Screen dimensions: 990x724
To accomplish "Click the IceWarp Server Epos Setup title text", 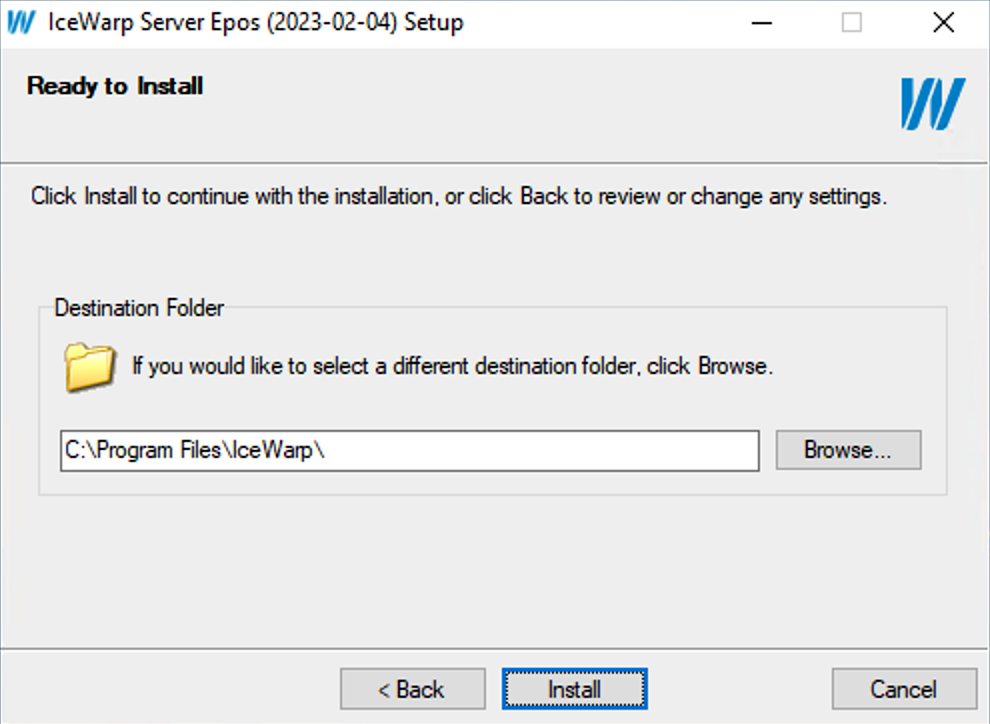I will [256, 23].
